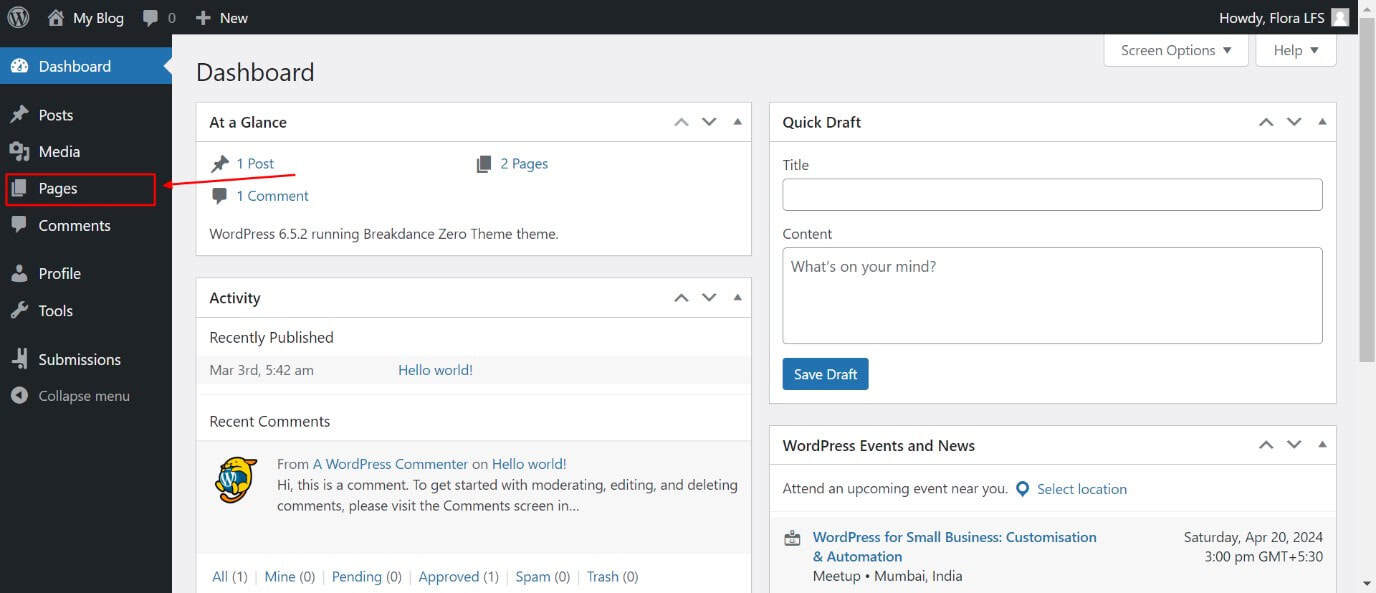Collapse the Activity panel
Screen dimensions: 1376x593
click(x=737, y=298)
